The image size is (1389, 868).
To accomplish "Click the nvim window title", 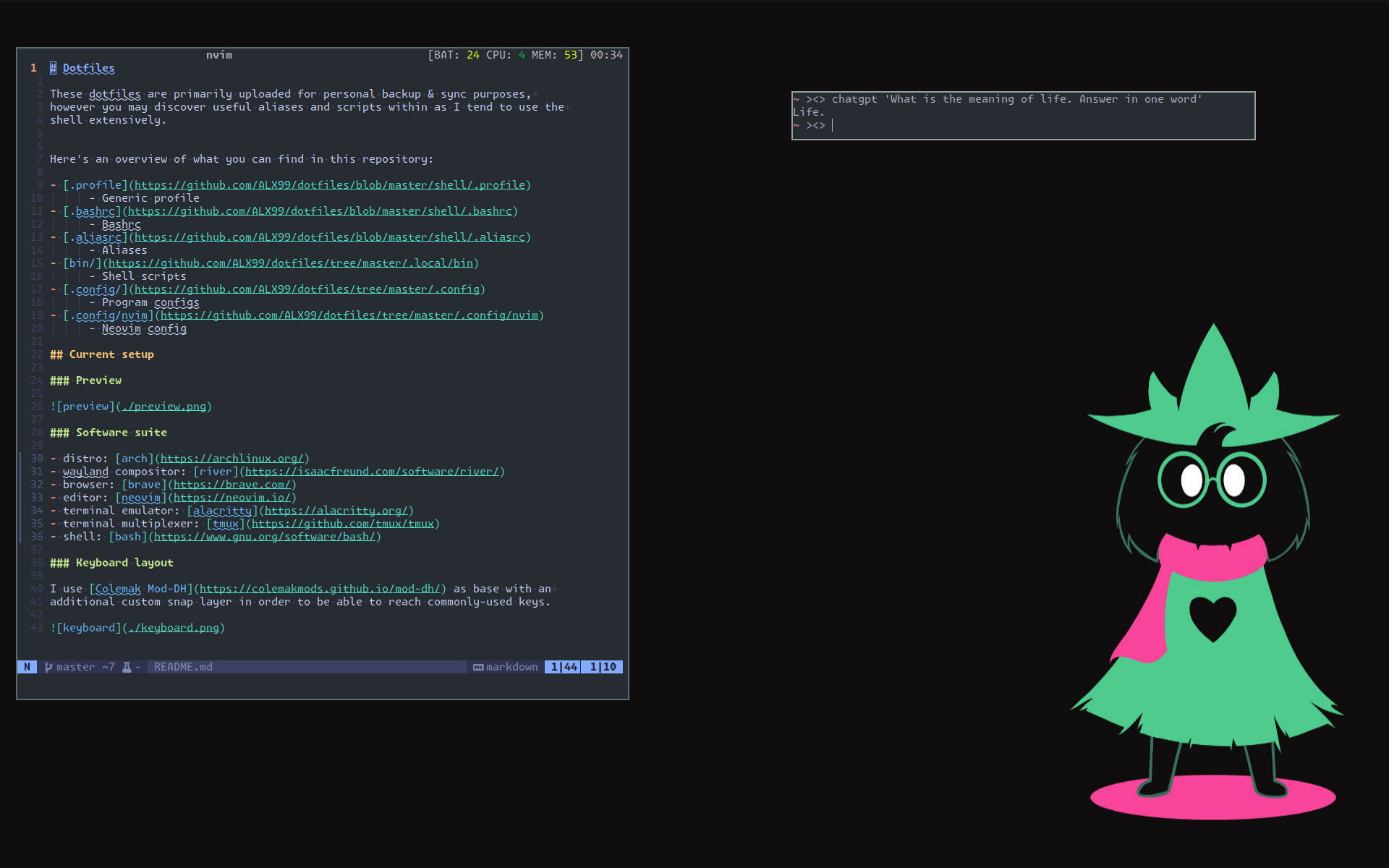I will coord(218,55).
